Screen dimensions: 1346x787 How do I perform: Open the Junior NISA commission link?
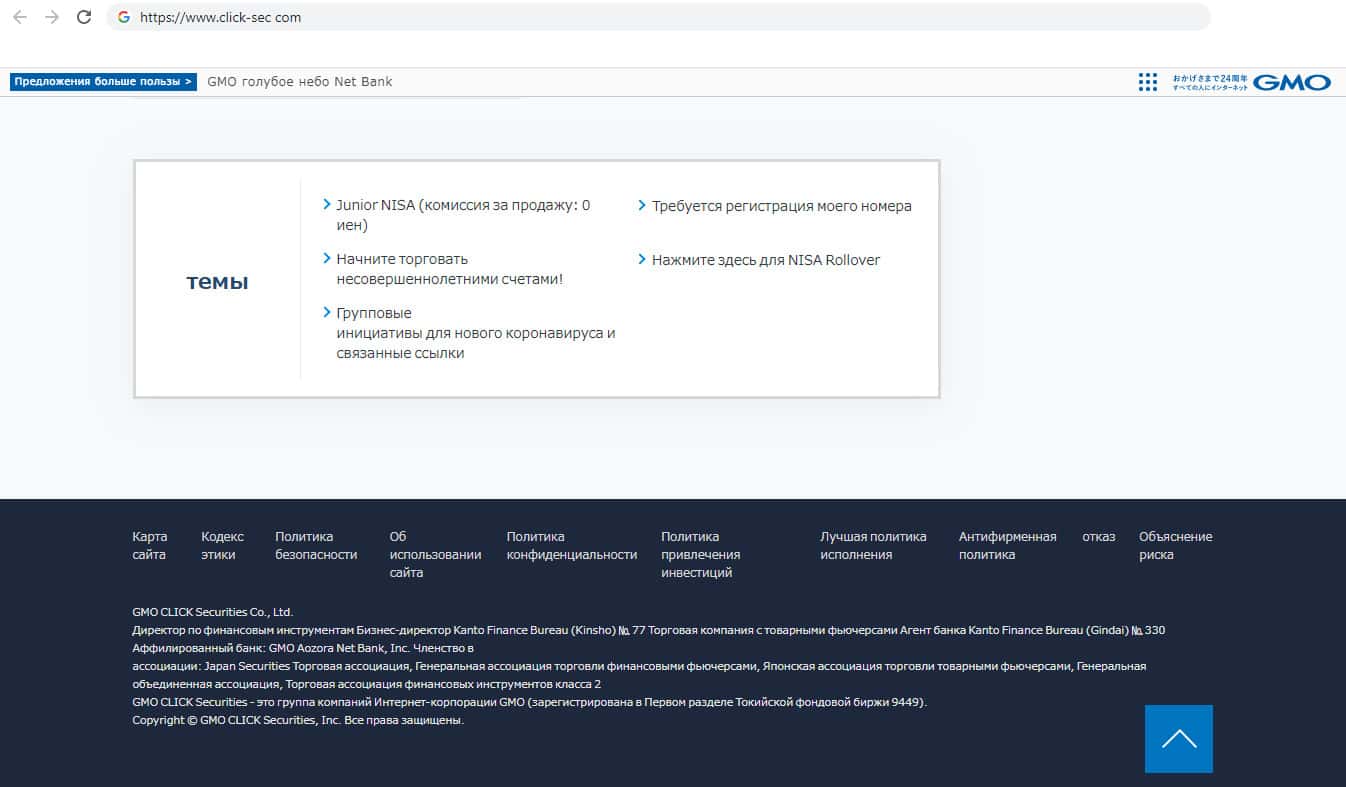pyautogui.click(x=463, y=215)
